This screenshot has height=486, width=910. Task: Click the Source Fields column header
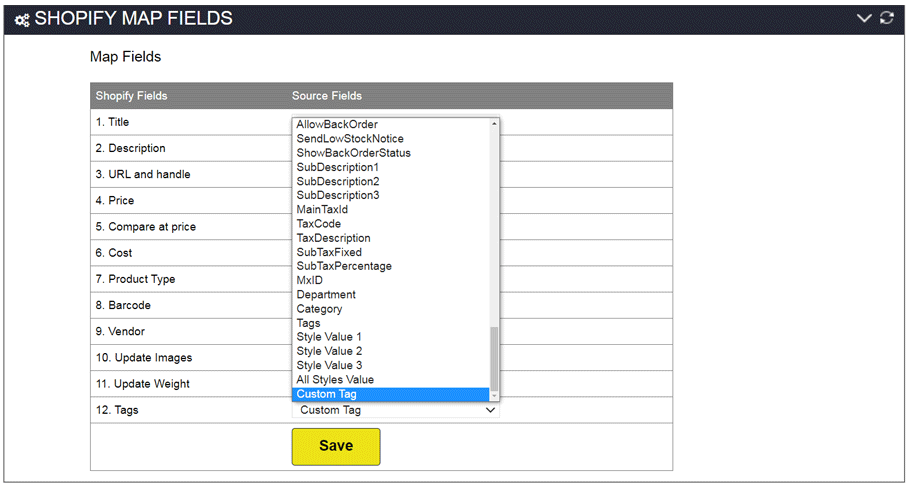point(327,96)
